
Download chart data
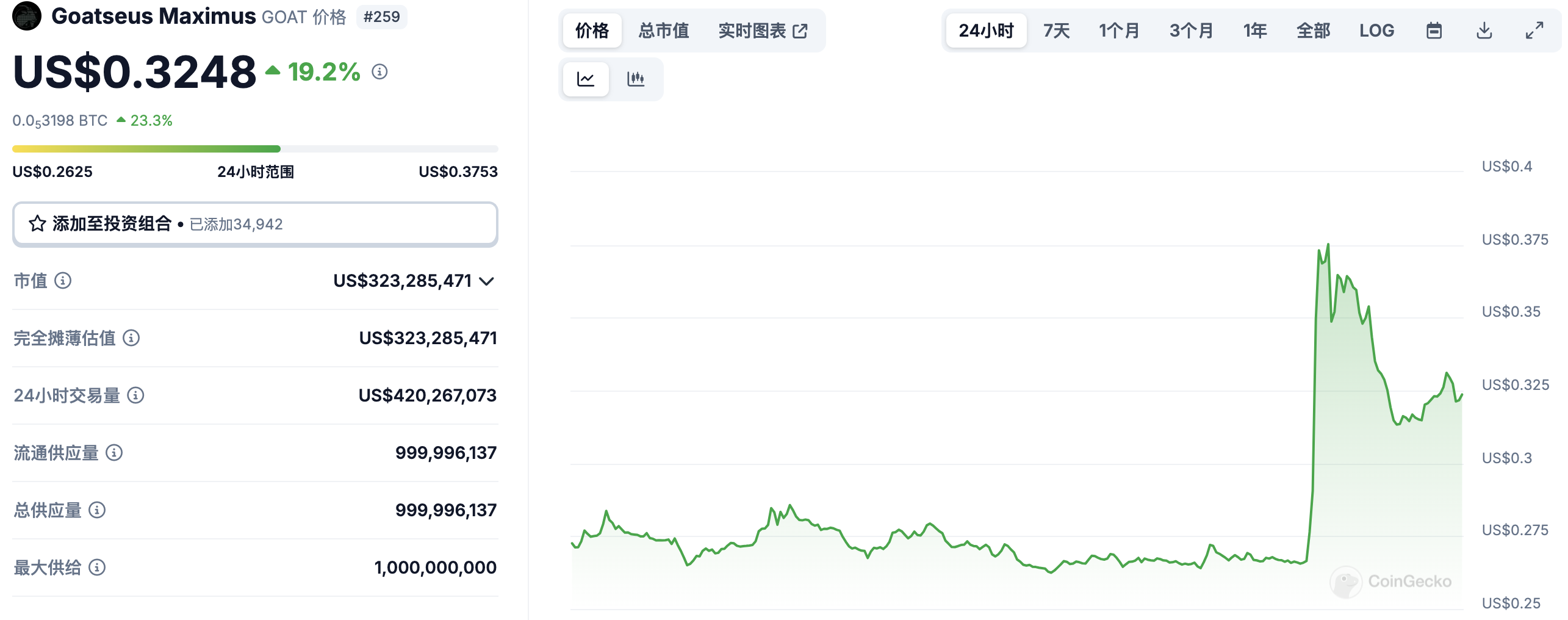[1484, 31]
